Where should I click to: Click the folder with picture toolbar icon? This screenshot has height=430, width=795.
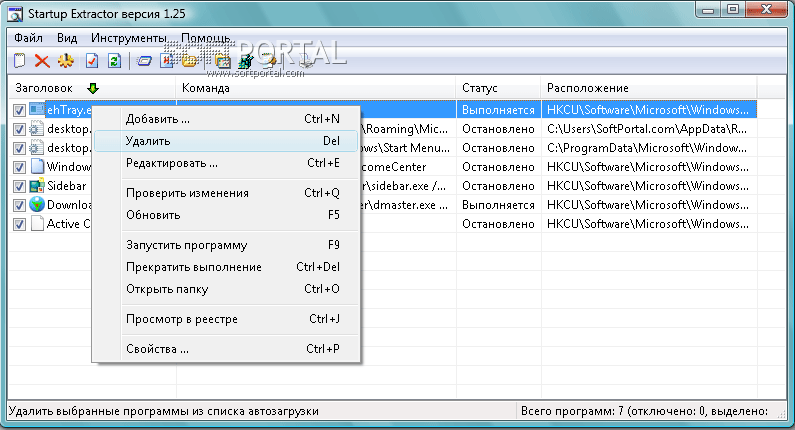click(223, 61)
